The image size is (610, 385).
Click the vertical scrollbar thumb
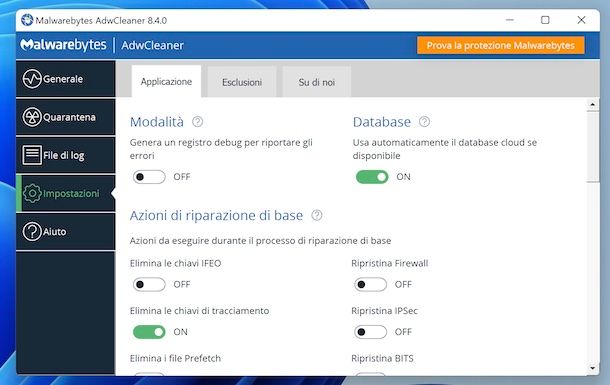(x=593, y=147)
